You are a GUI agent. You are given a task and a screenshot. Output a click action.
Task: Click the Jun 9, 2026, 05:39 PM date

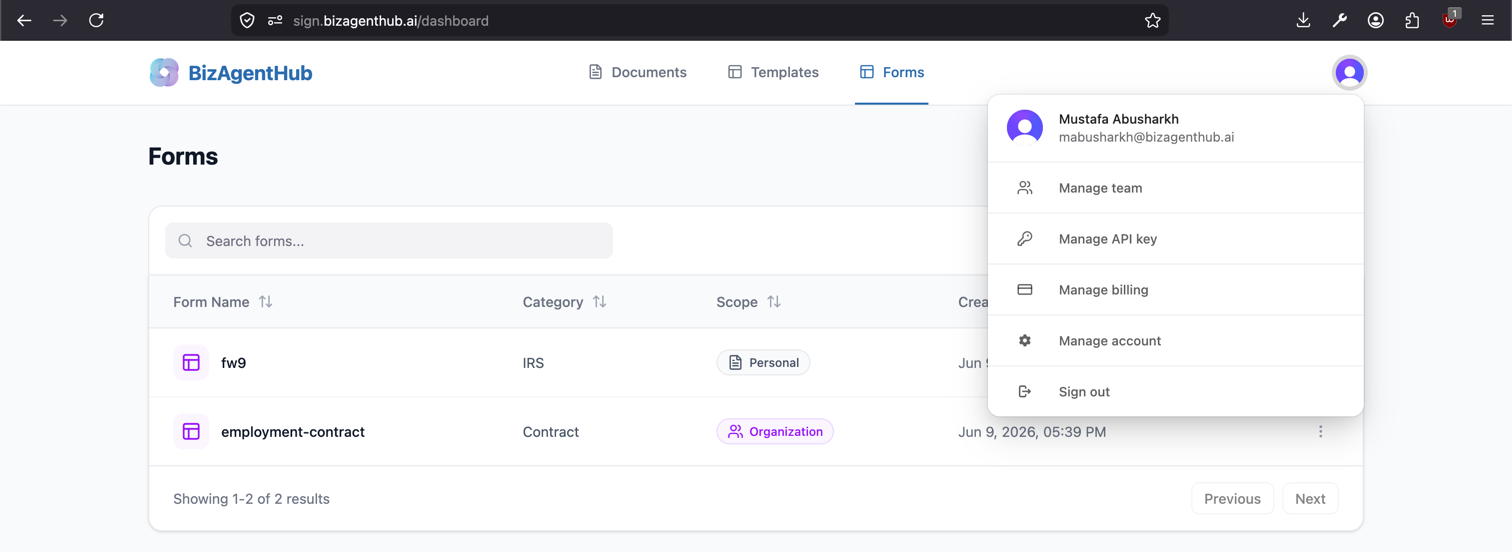[1032, 432]
